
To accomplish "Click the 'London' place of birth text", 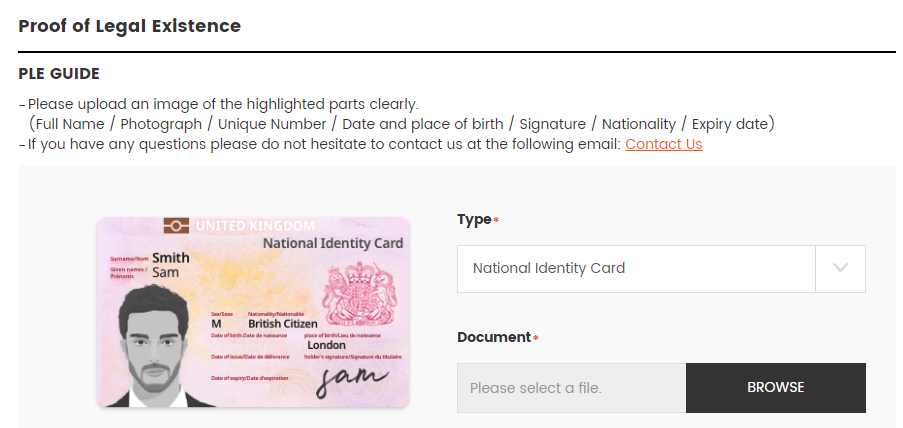I will click(x=326, y=345).
